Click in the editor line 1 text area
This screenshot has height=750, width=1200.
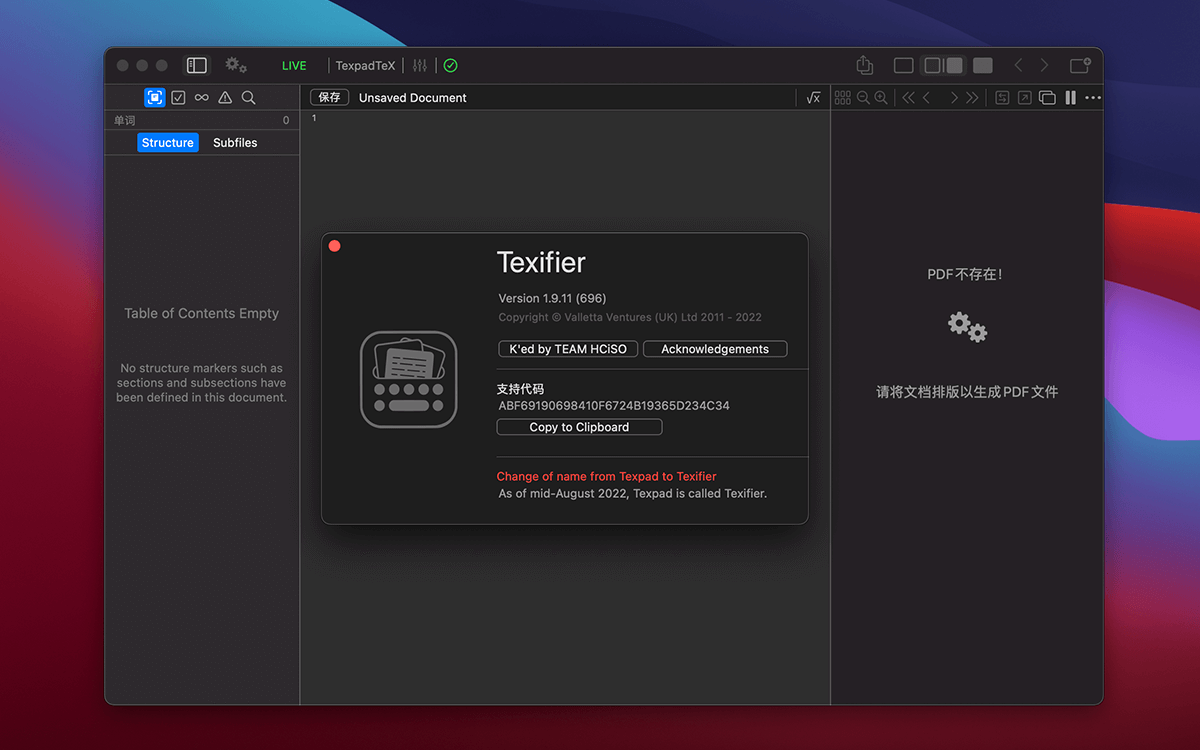tap(565, 119)
